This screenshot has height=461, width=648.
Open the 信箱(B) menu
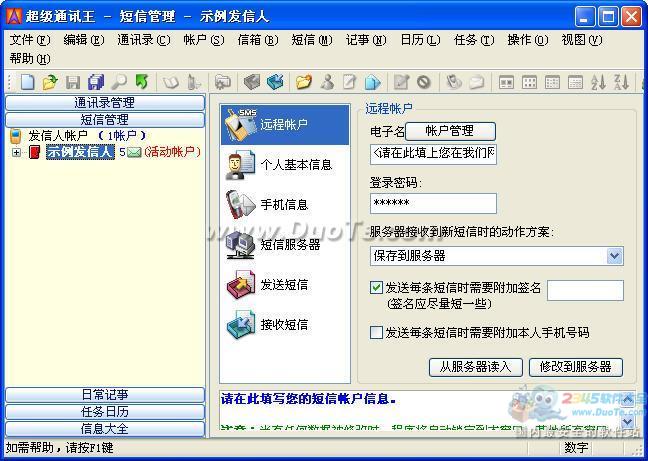click(258, 40)
